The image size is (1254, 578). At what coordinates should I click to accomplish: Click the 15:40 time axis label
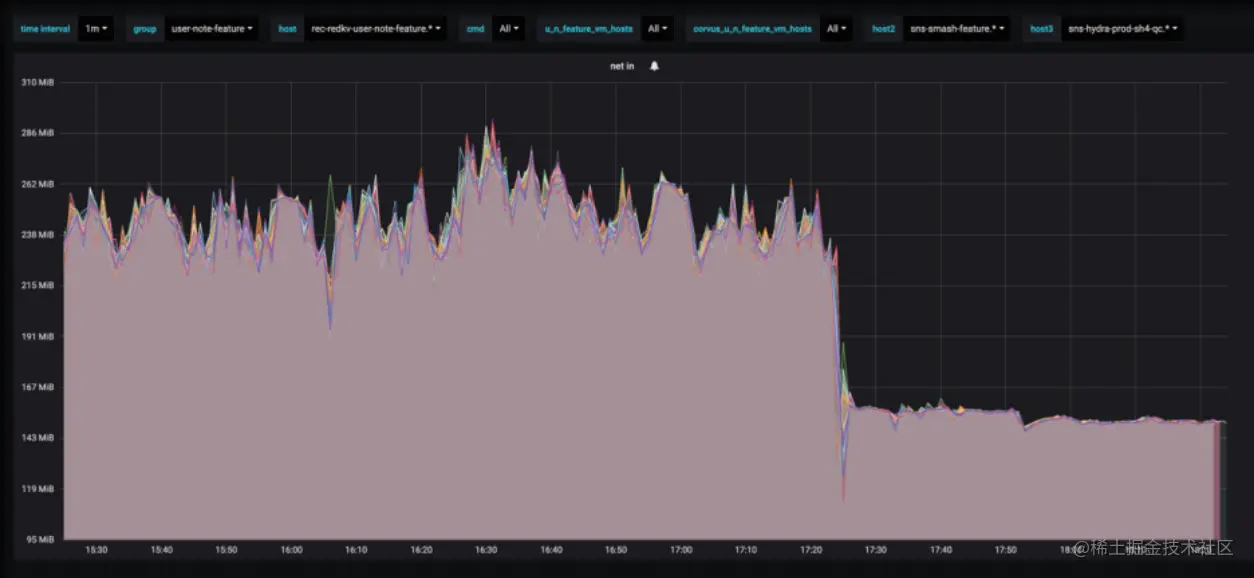point(161,550)
